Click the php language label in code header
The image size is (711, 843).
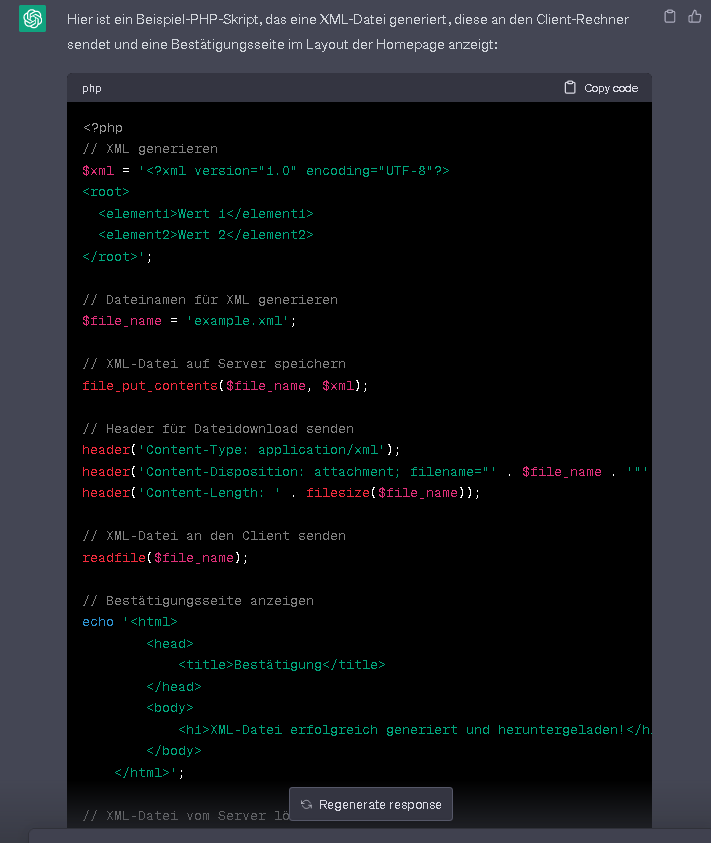pyautogui.click(x=92, y=88)
